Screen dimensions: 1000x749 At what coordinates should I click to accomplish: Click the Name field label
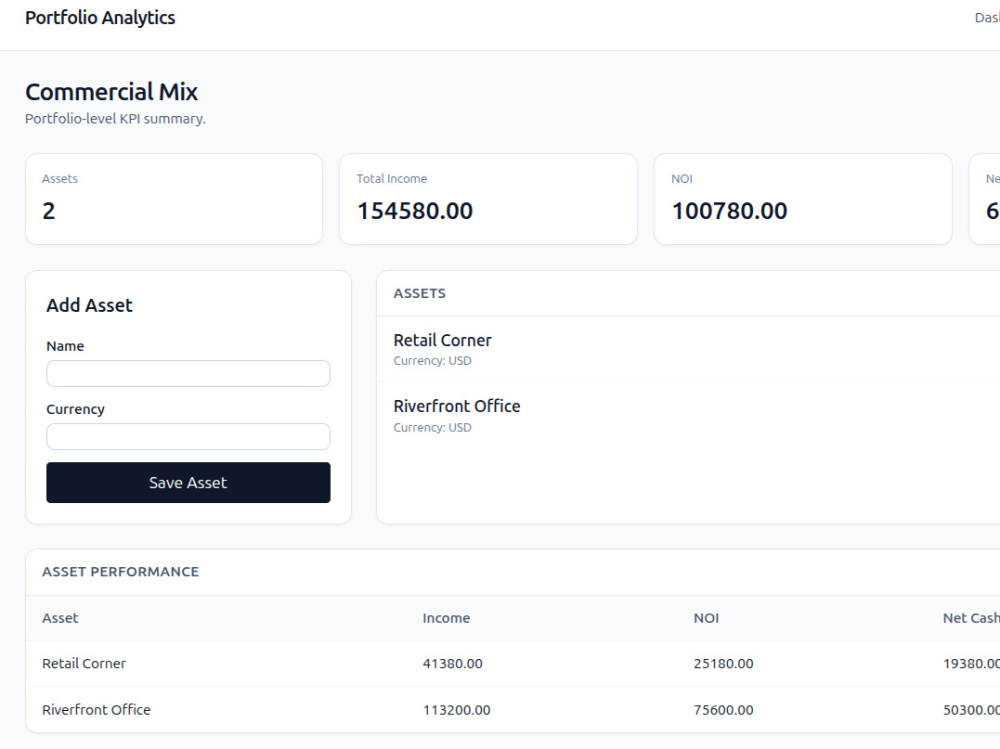point(65,346)
